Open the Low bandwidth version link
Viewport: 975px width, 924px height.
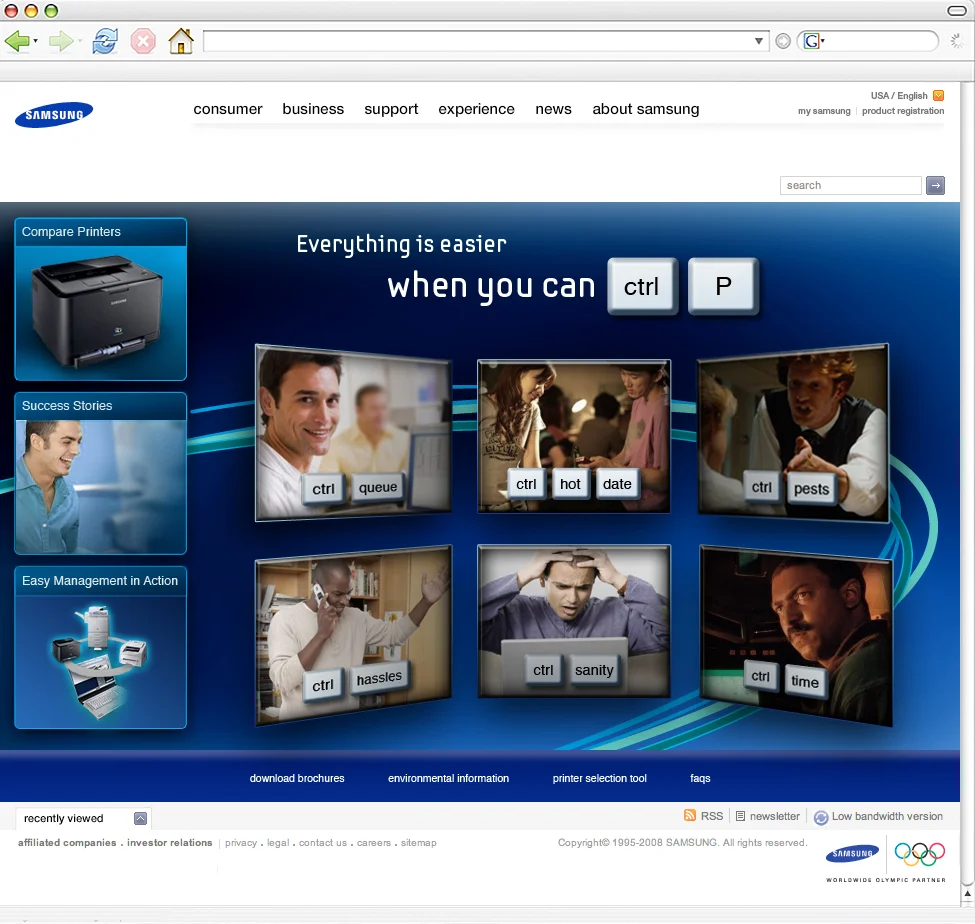[887, 816]
